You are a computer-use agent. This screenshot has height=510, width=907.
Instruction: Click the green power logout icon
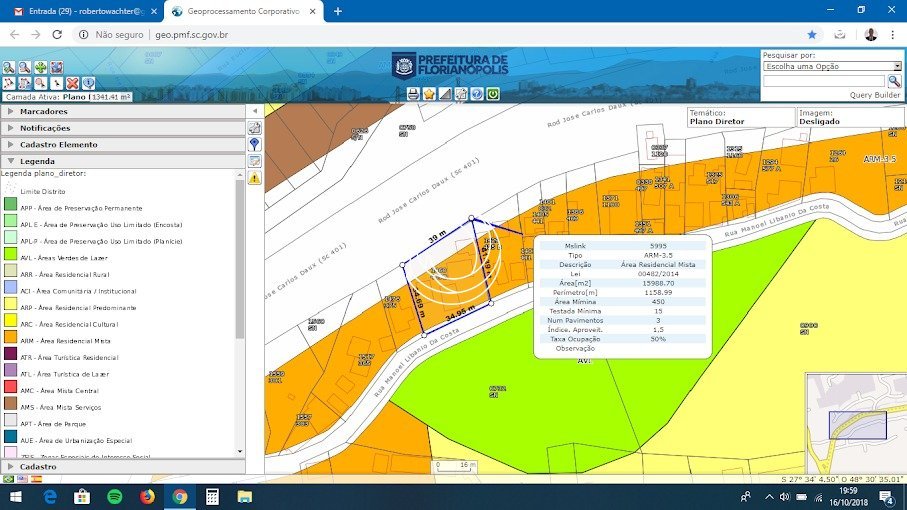493,94
